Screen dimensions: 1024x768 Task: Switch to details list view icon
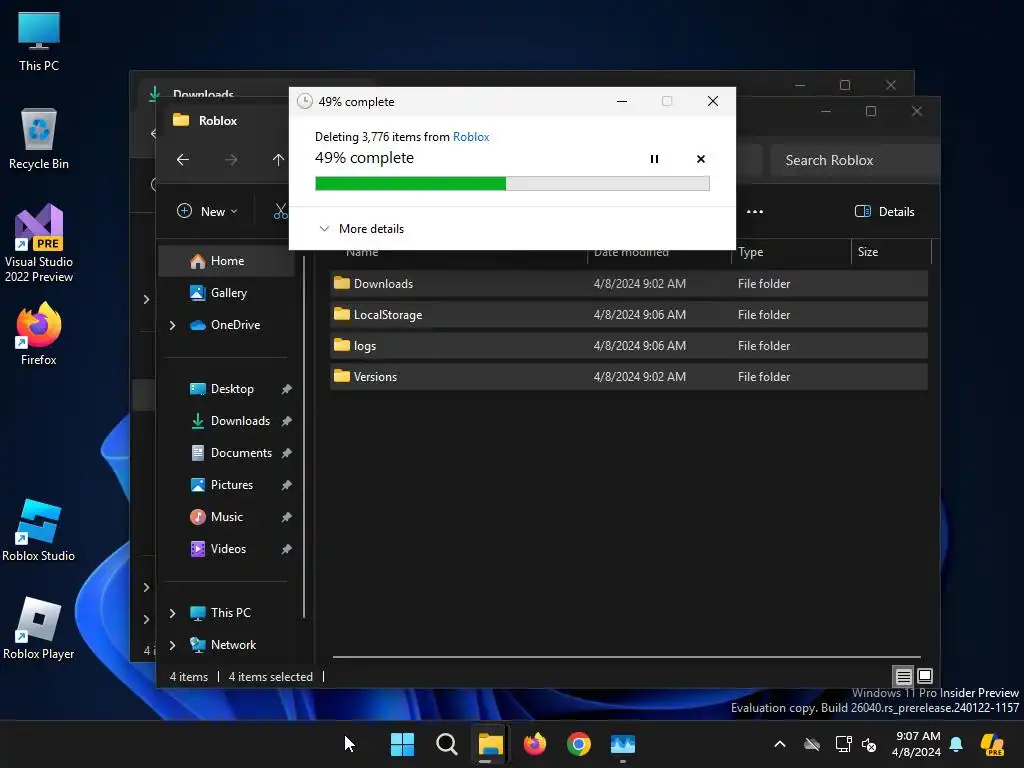903,676
